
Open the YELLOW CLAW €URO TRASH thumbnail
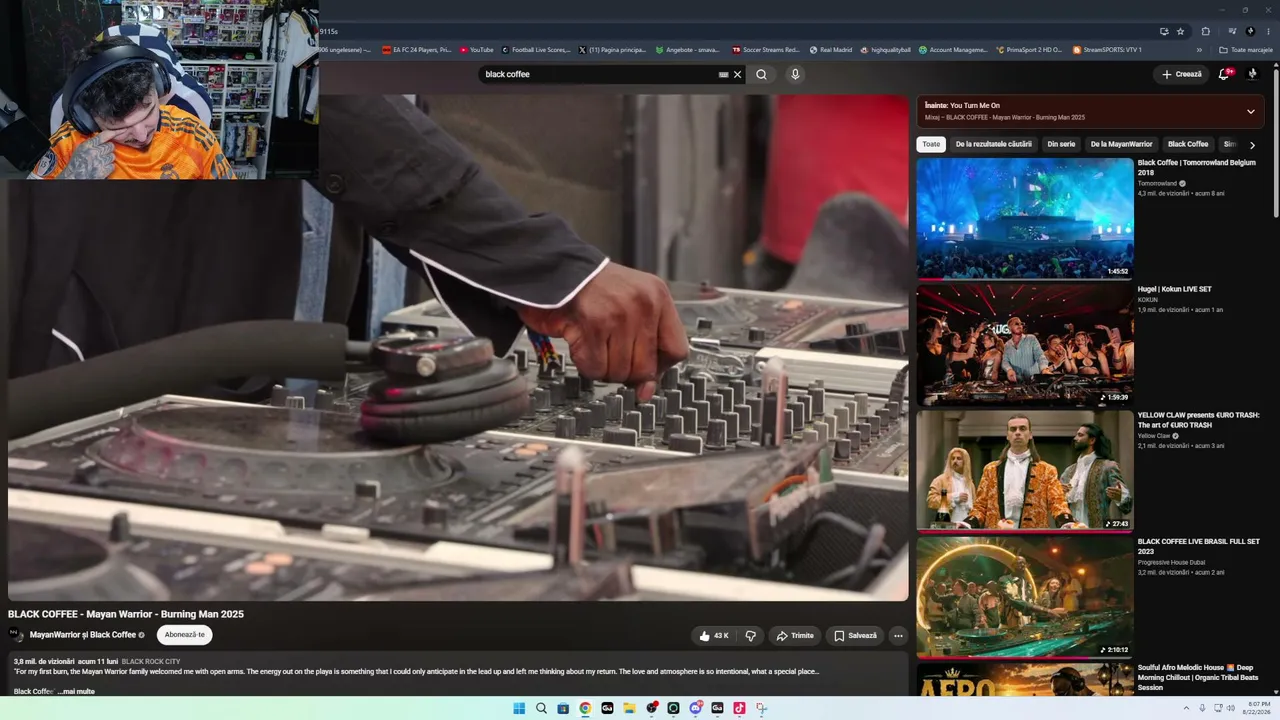(x=1025, y=471)
